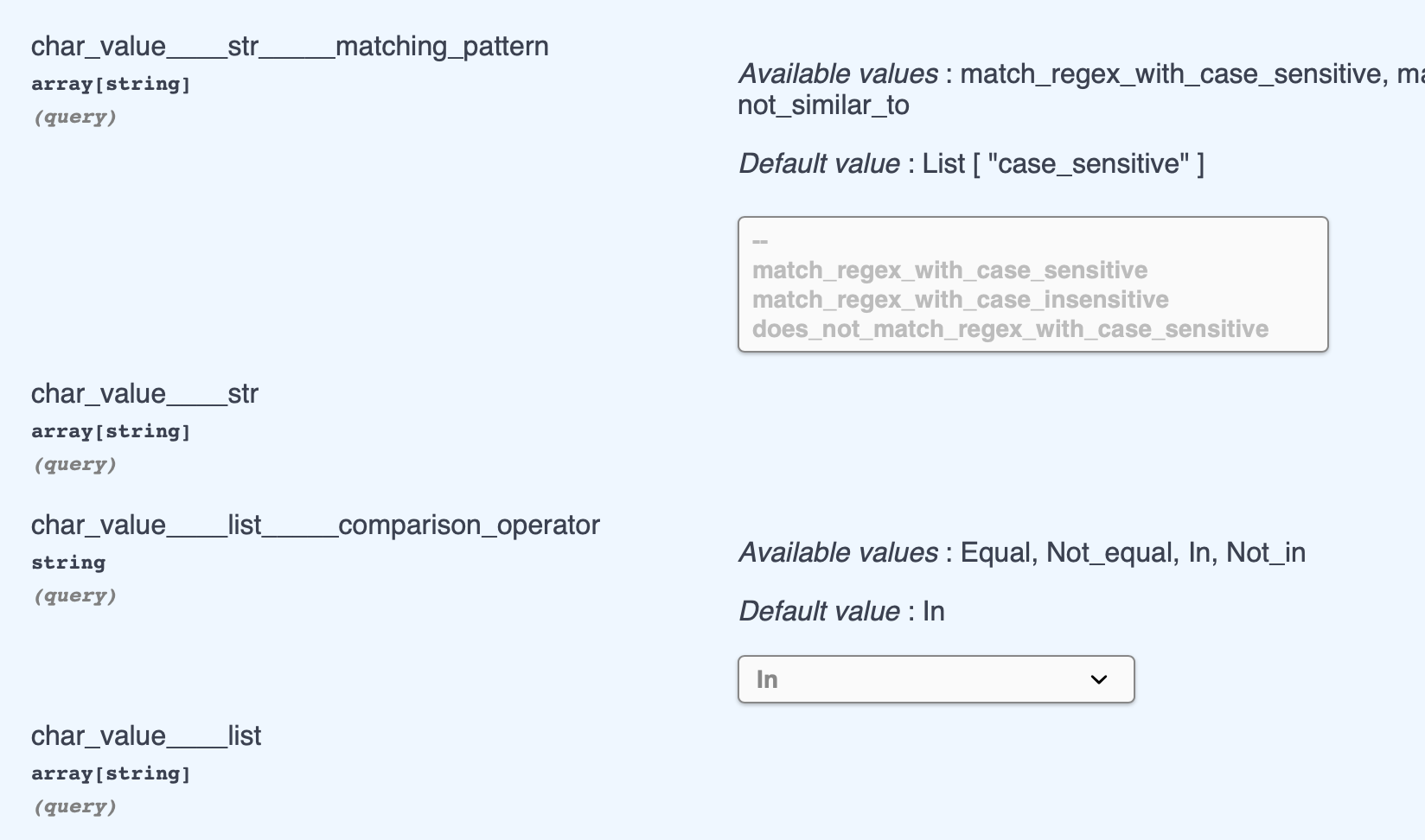Click Available values Equal, Not_equal, In, Not_in text

pos(1021,553)
